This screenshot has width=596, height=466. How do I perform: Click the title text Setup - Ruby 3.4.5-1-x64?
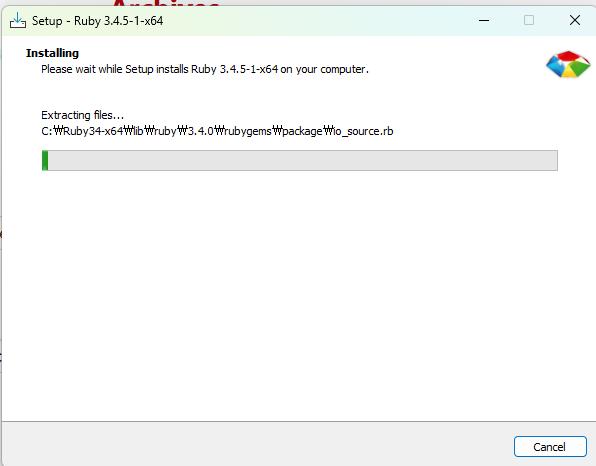click(x=97, y=21)
